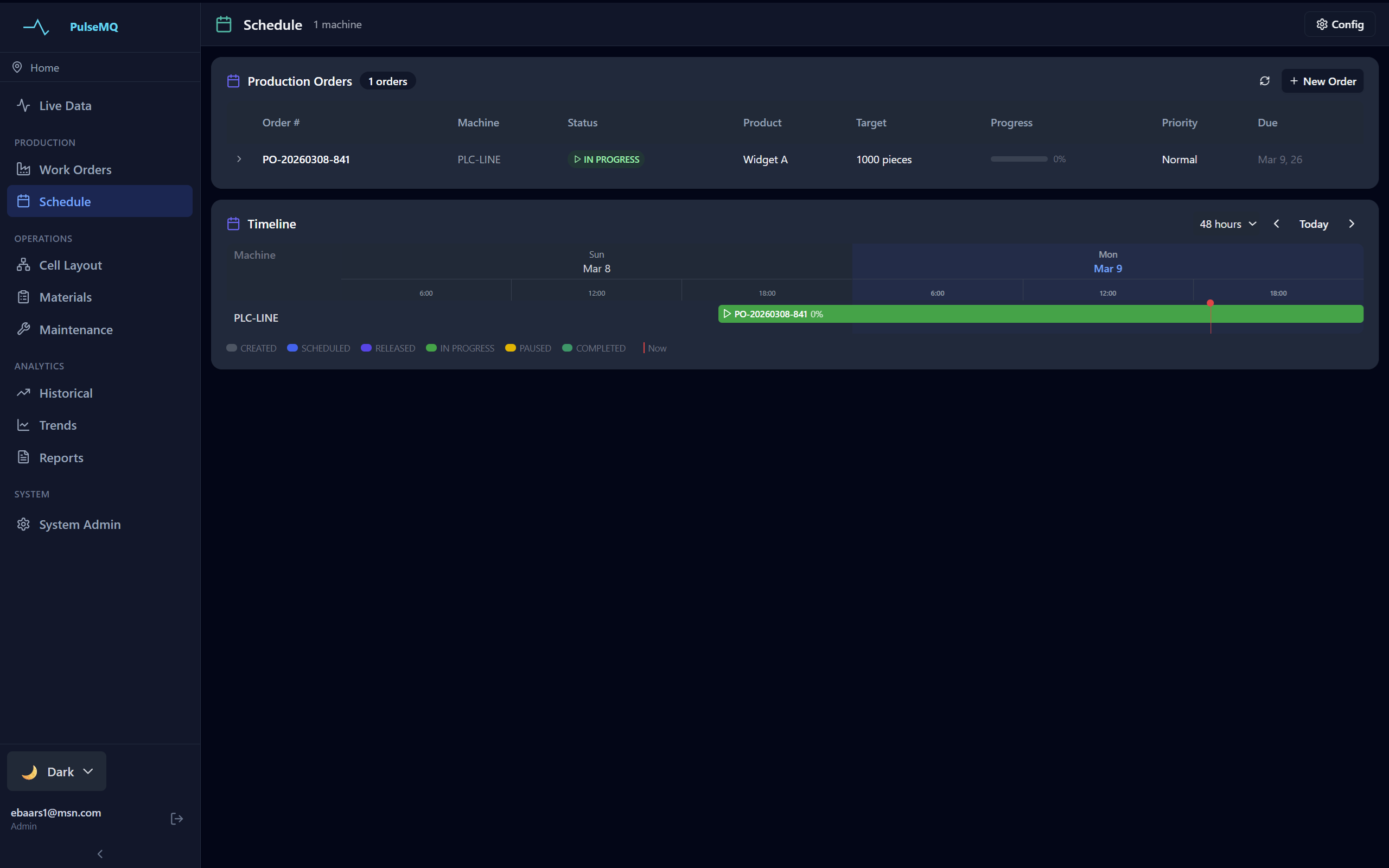Open the Dark theme selector
This screenshot has height=868, width=1389.
56,771
